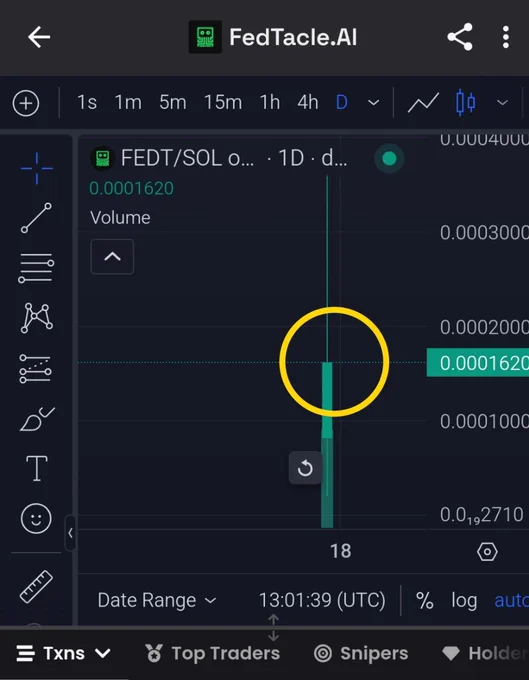Click the 0.0002000 price axis label
529x680 pixels.
point(484,327)
